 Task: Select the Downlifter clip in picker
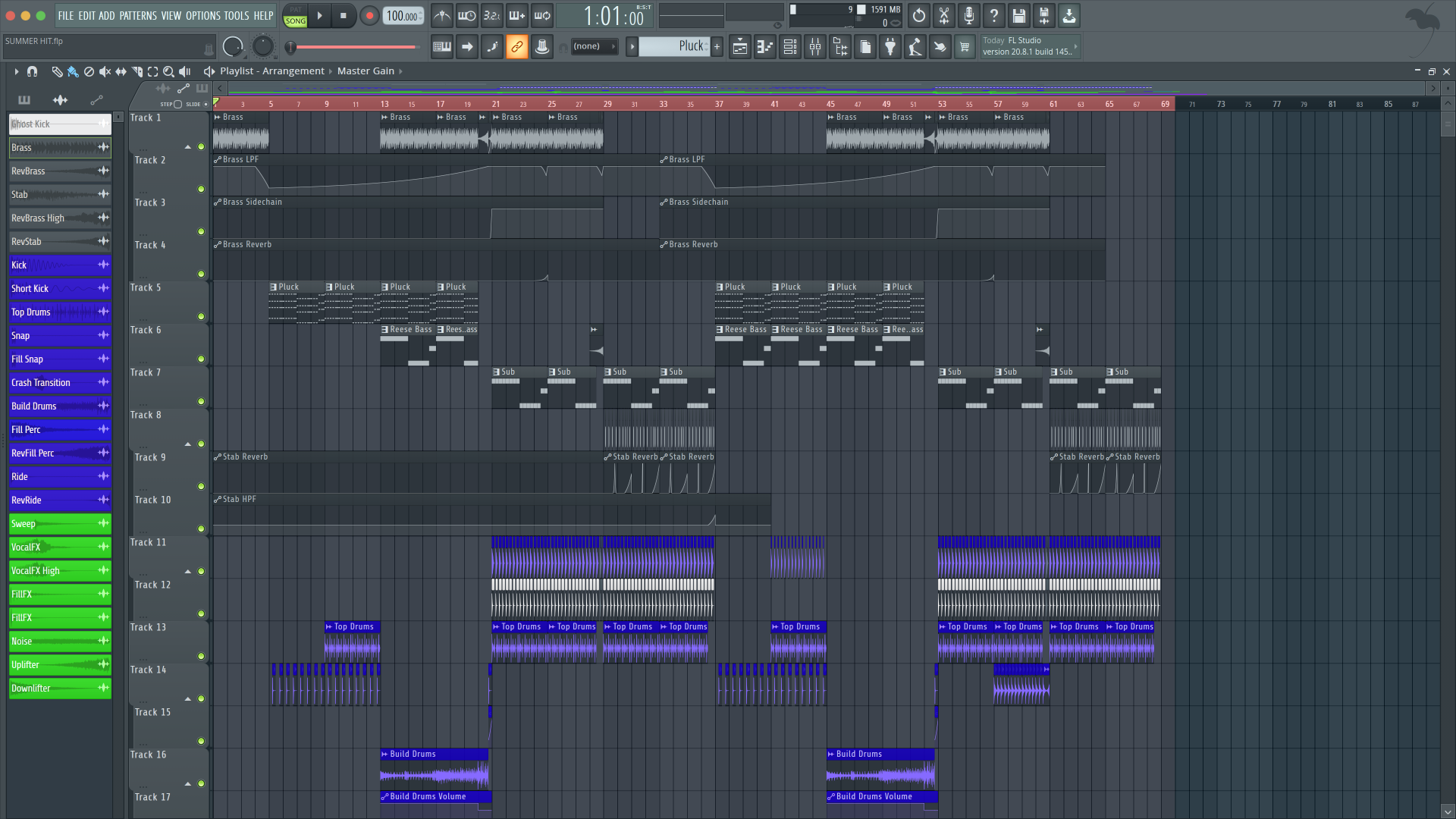60,689
